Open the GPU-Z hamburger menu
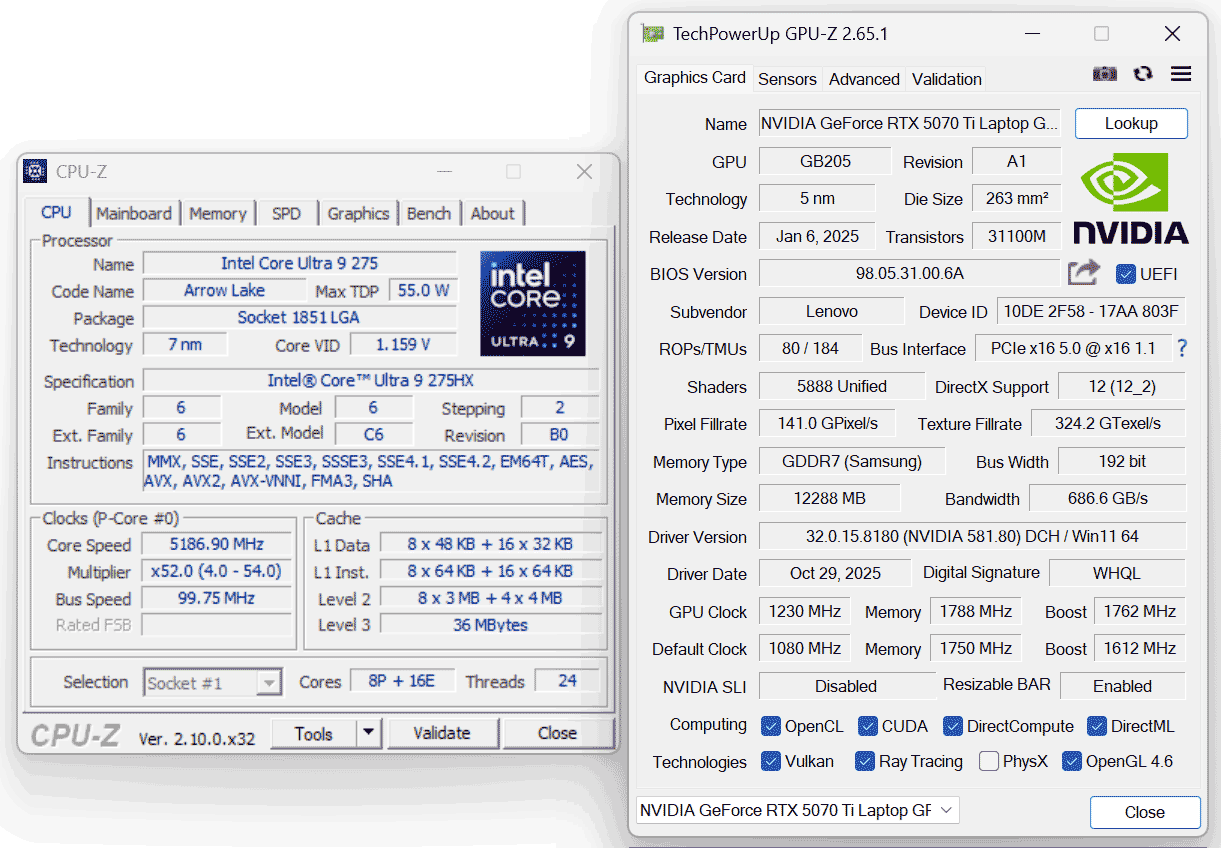The width and height of the screenshot is (1221, 848). pyautogui.click(x=1180, y=74)
